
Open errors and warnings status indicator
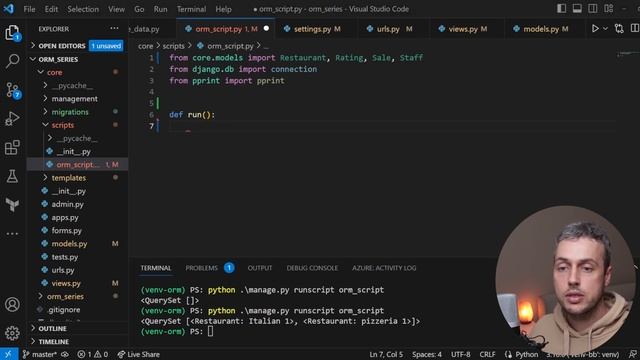tap(92, 354)
